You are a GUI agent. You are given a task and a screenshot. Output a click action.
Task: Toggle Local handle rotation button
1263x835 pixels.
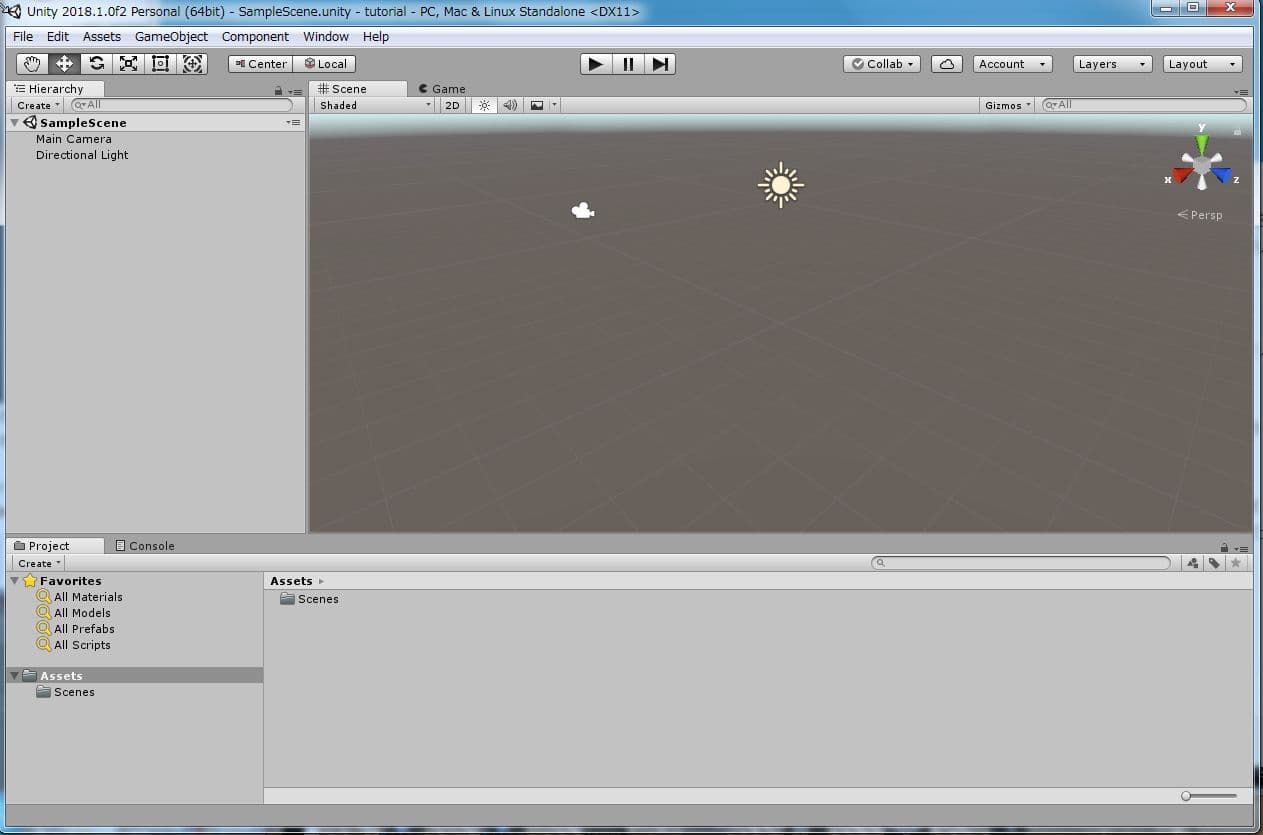click(325, 64)
